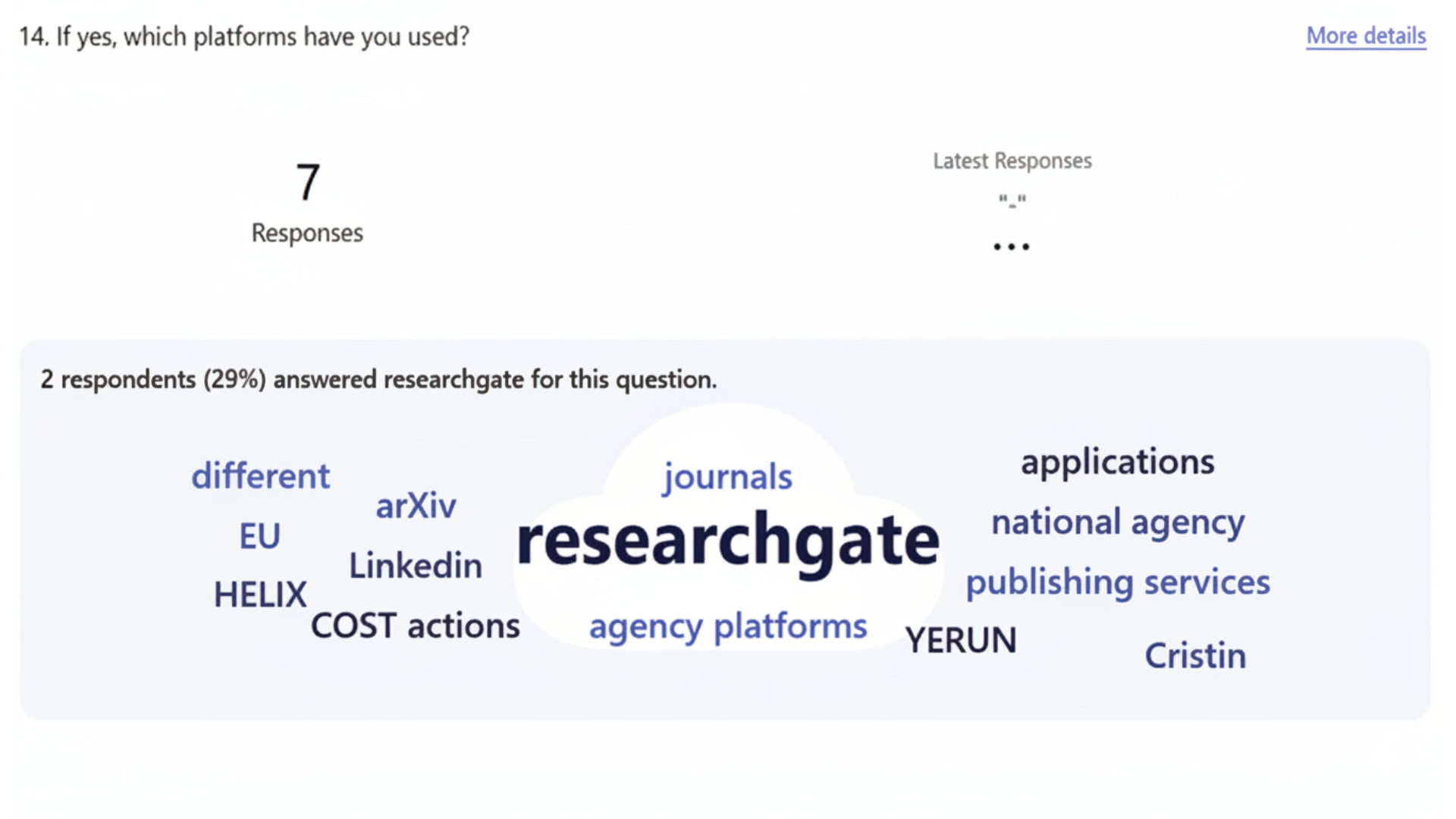The height and width of the screenshot is (819, 1456).
Task: Click the word different
Action: [x=260, y=476]
